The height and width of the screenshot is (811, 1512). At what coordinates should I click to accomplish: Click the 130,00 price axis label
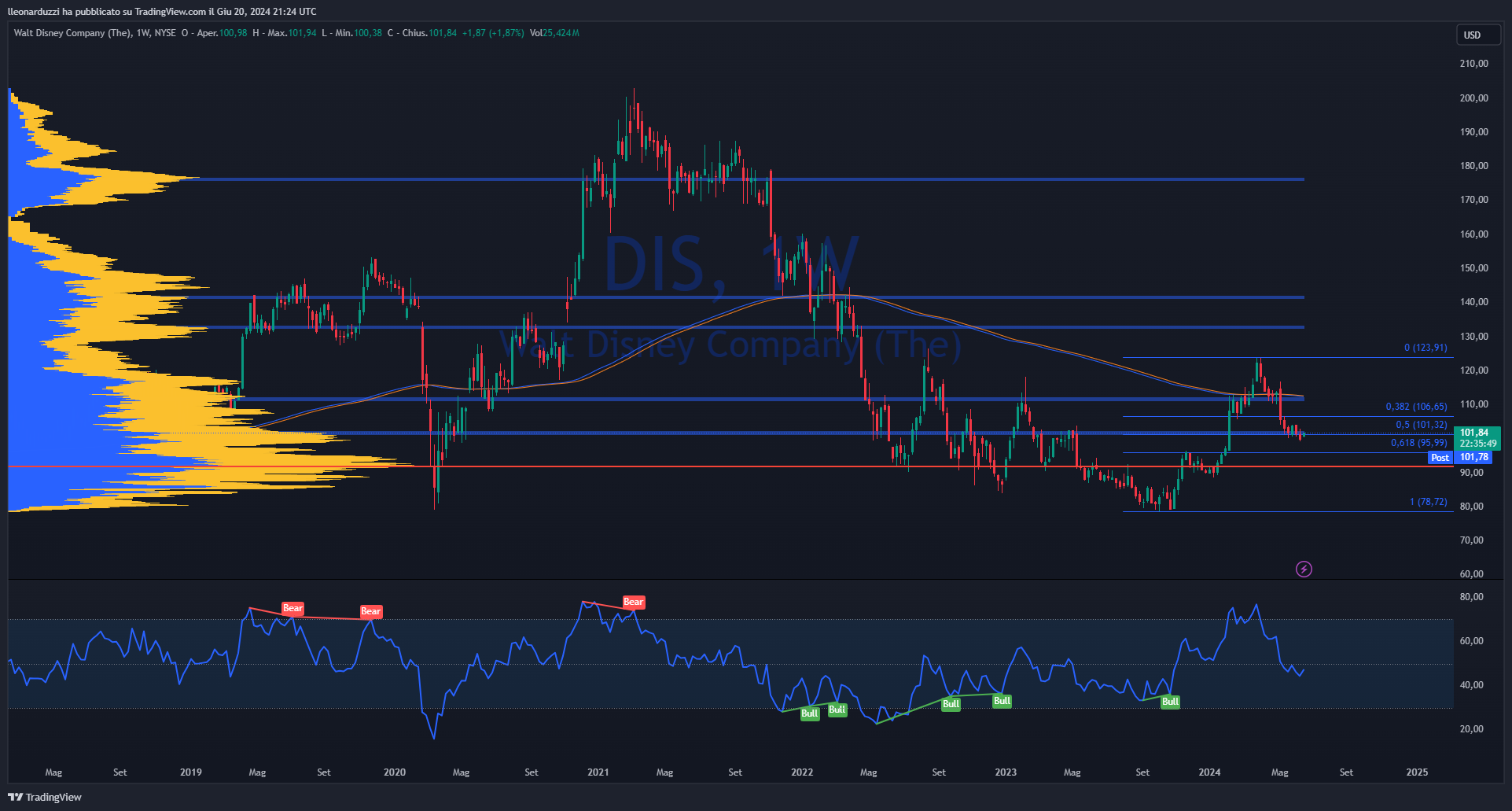coord(1474,337)
